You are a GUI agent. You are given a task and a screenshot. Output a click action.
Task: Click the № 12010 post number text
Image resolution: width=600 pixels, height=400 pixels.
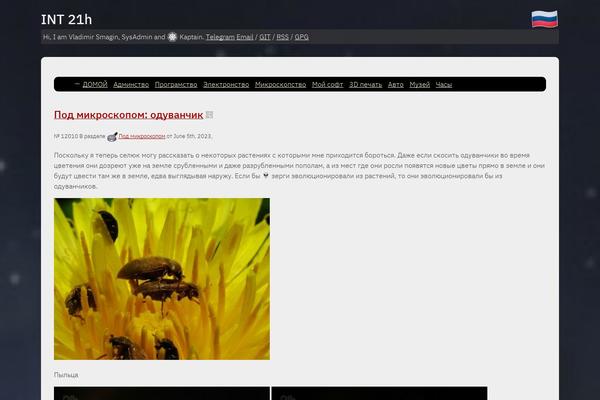click(66, 136)
